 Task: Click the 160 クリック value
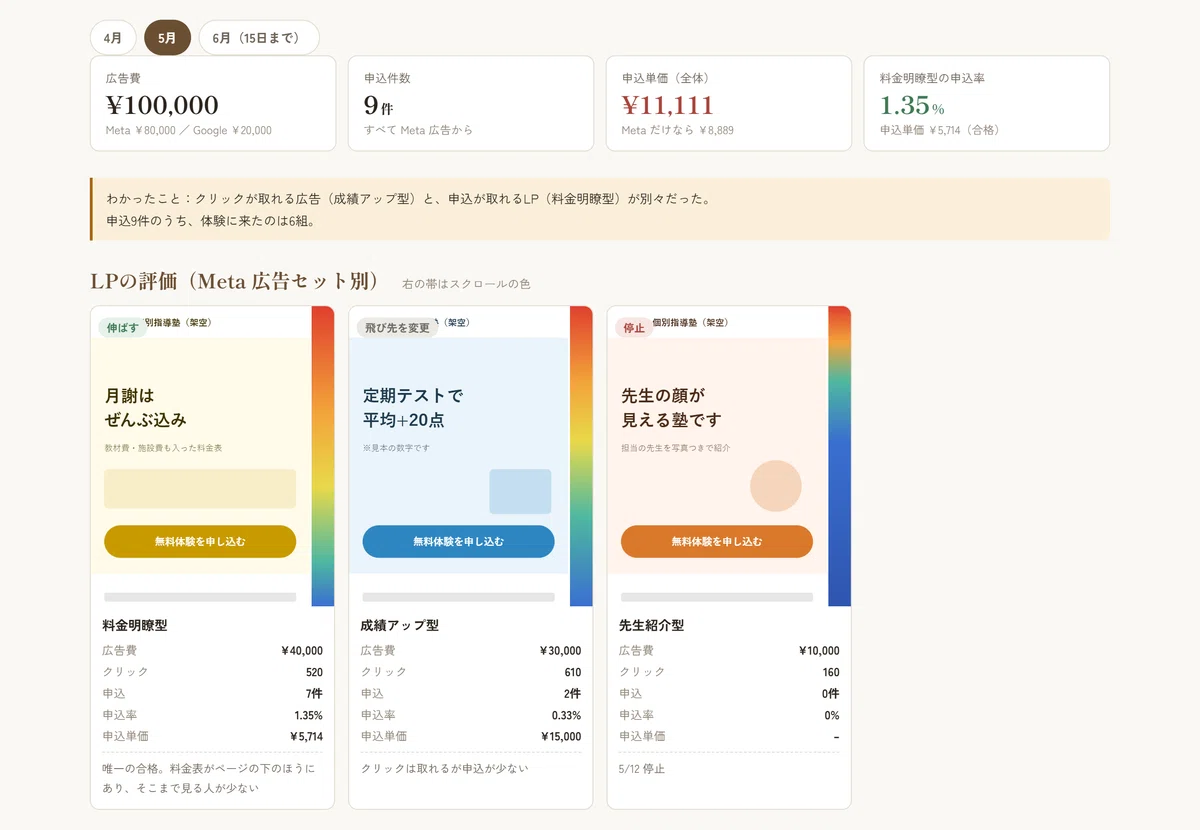coord(831,672)
